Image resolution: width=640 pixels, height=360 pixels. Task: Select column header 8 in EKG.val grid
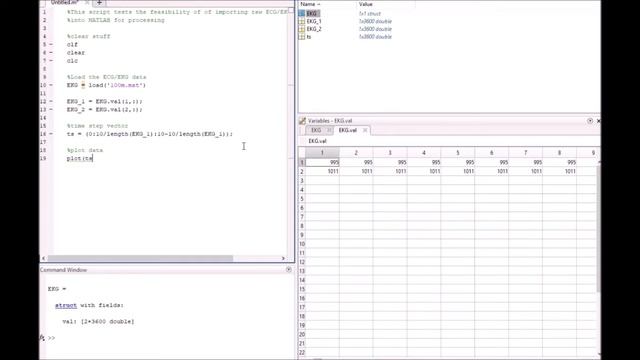[x=559, y=153]
